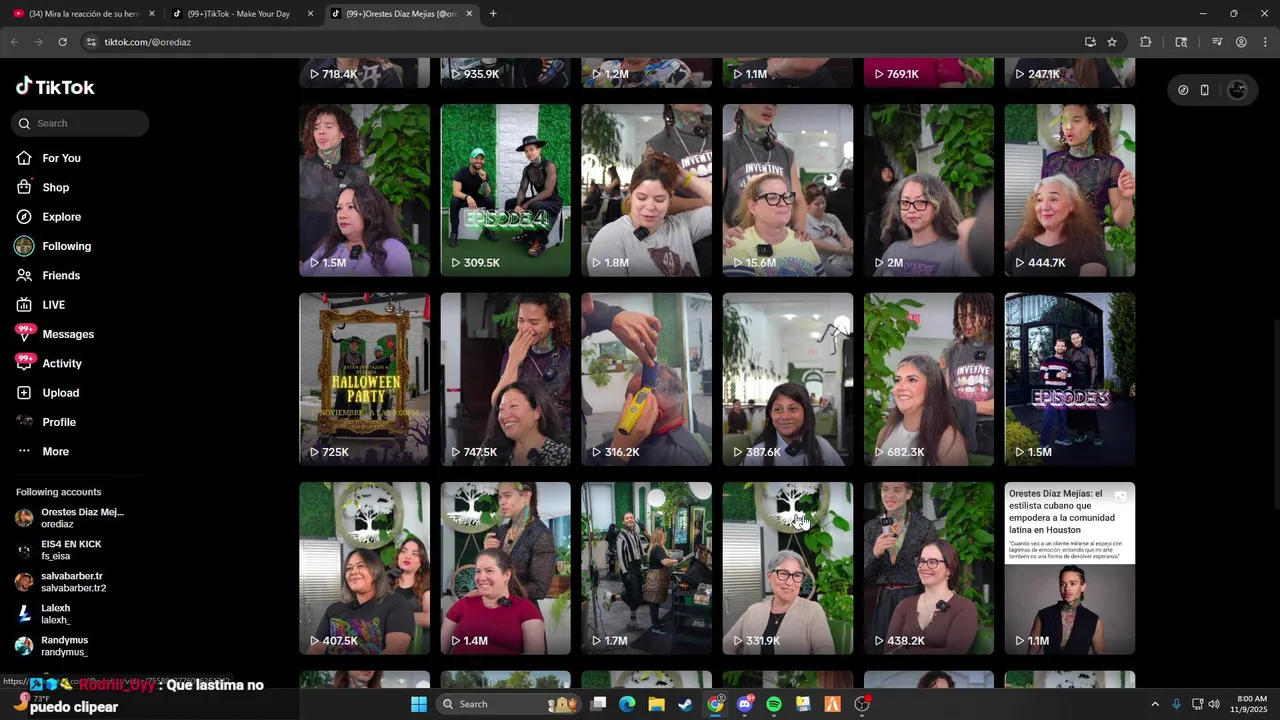View site information icon in address bar

[91, 42]
